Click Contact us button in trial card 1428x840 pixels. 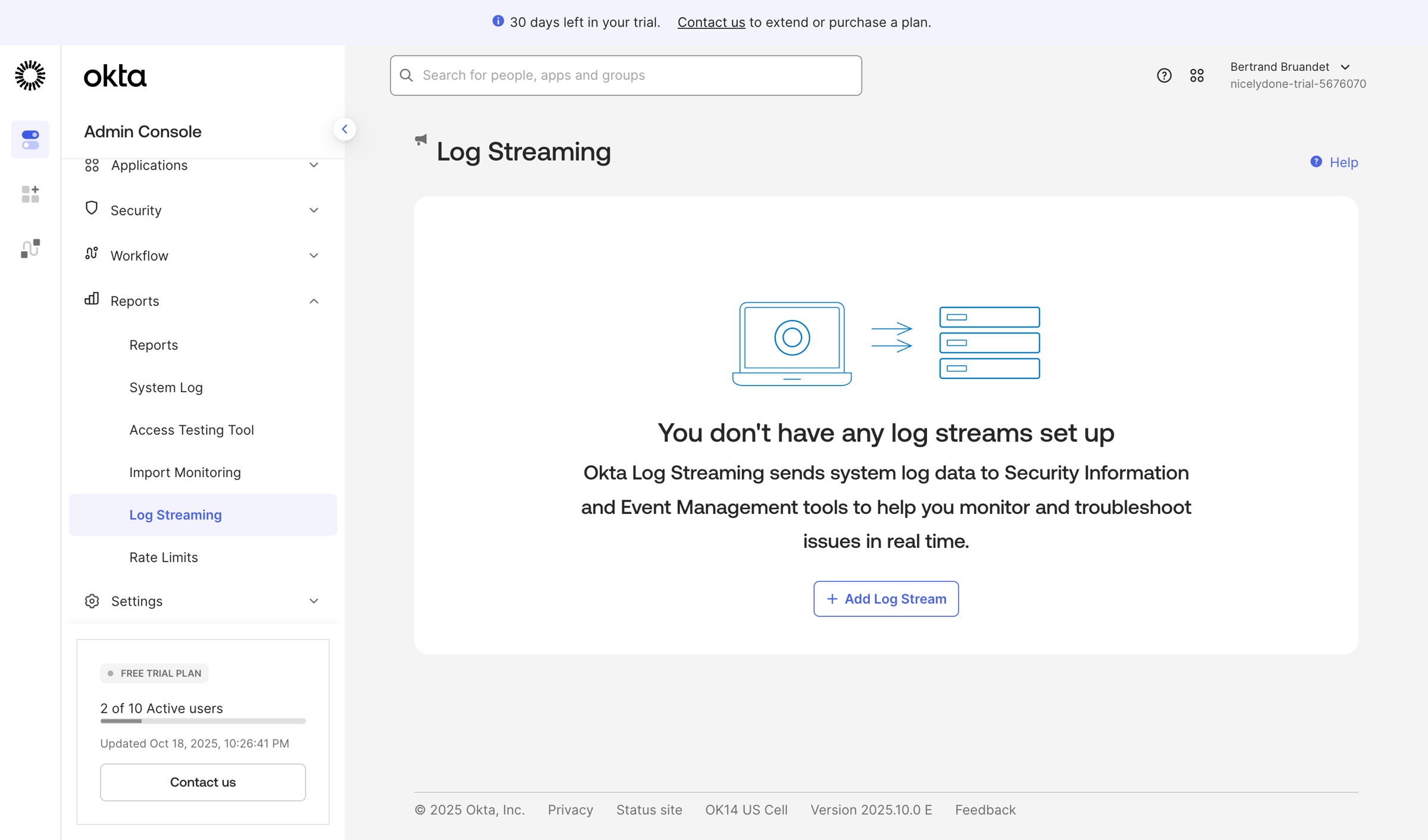pyautogui.click(x=203, y=782)
